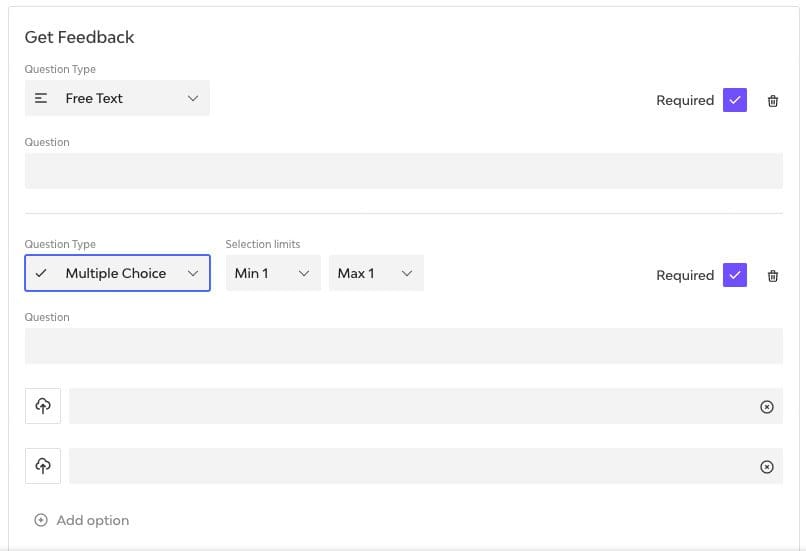Screen dimensions: 806x551
Task: Open the Min 1 selection limit dropdown
Action: (273, 273)
